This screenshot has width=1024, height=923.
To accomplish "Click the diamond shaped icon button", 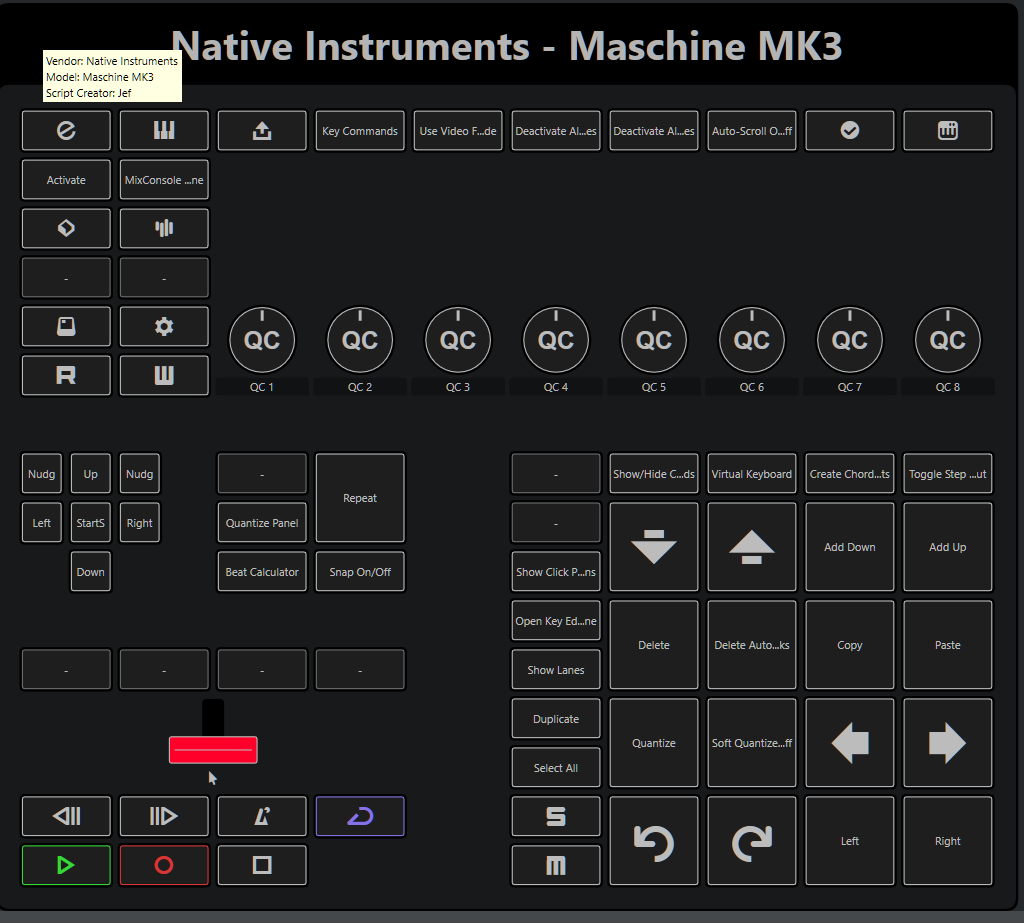I will (66, 228).
